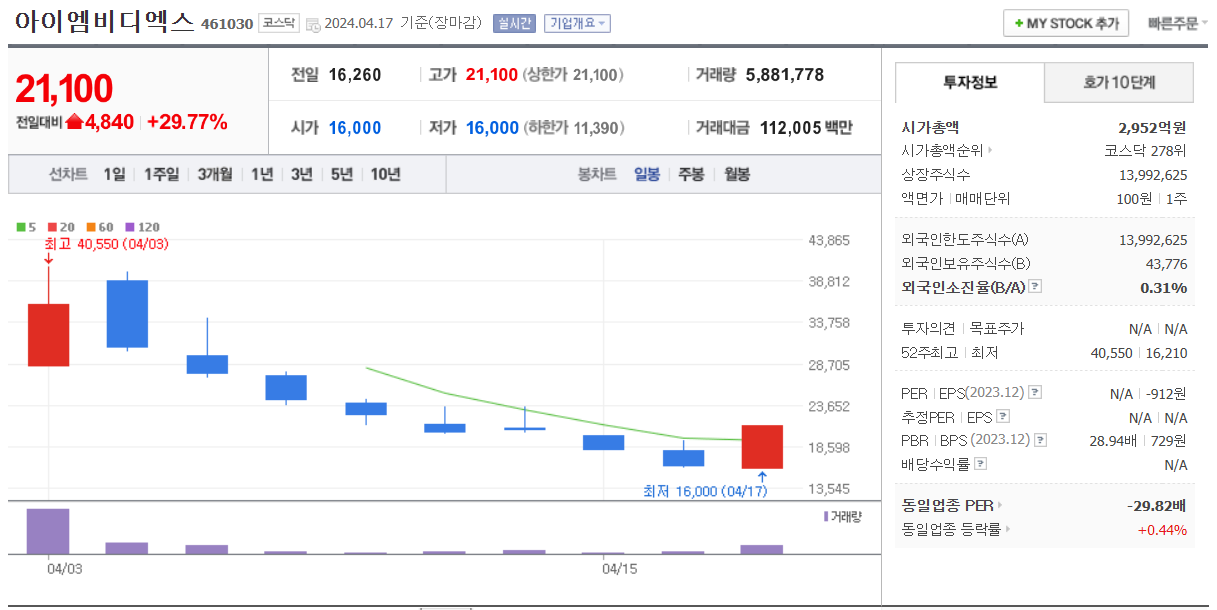This screenshot has width=1217, height=610.
Task: Click the 코스닥 market badge
Action: 279,23
